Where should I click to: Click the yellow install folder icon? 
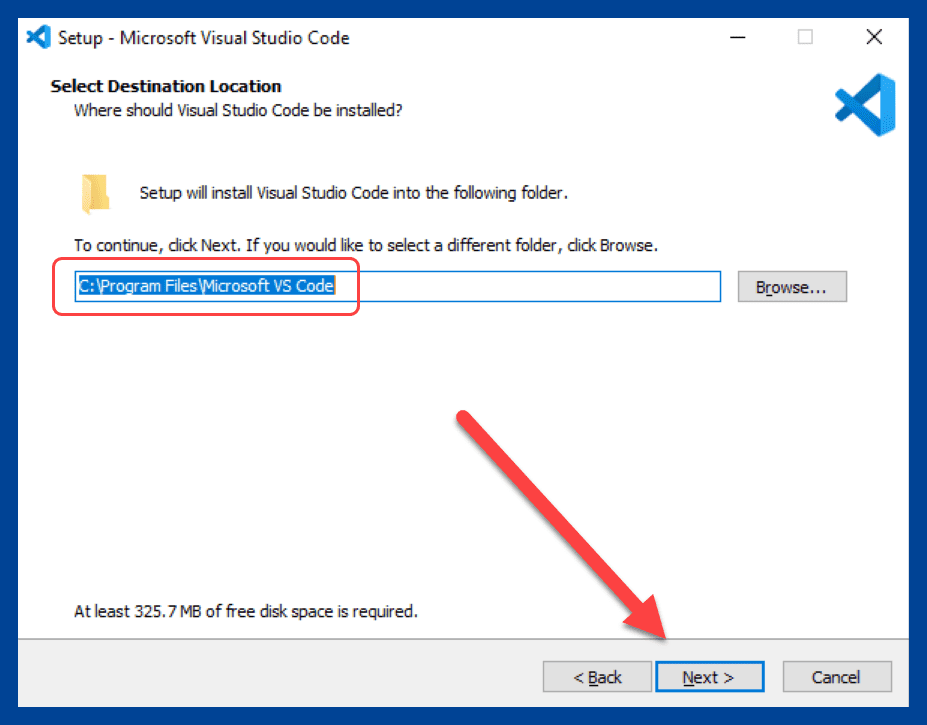95,192
